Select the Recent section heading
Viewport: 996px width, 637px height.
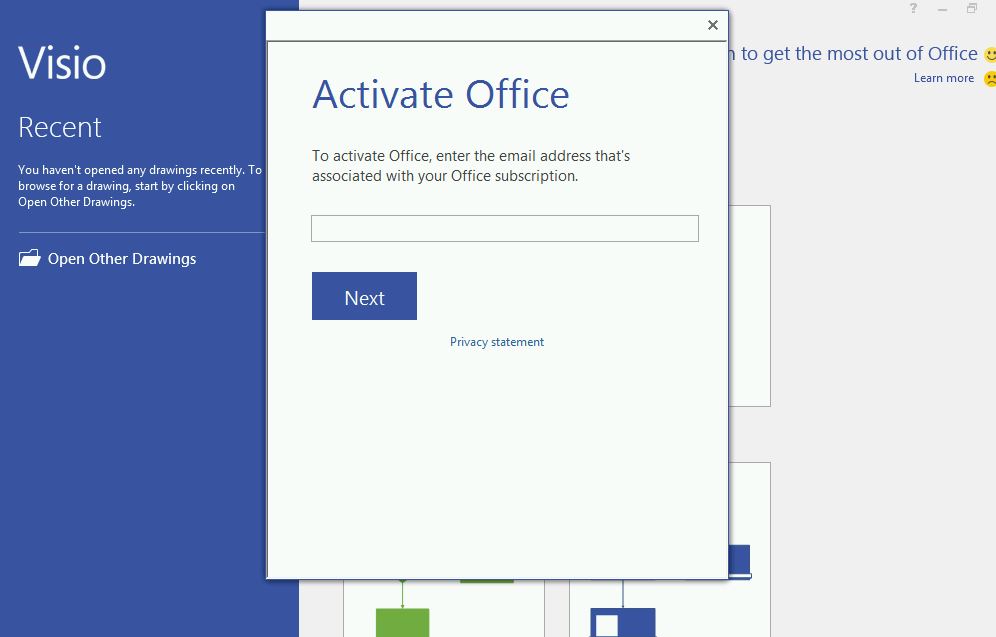click(60, 127)
